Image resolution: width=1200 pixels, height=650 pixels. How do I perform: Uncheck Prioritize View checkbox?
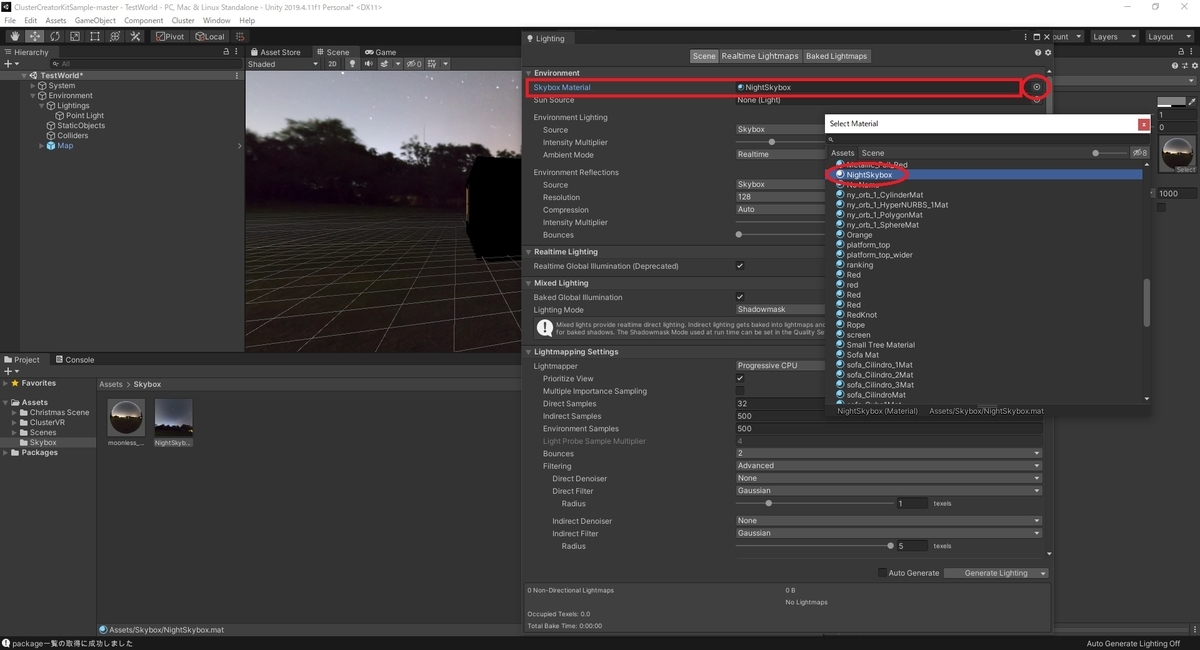pos(740,379)
